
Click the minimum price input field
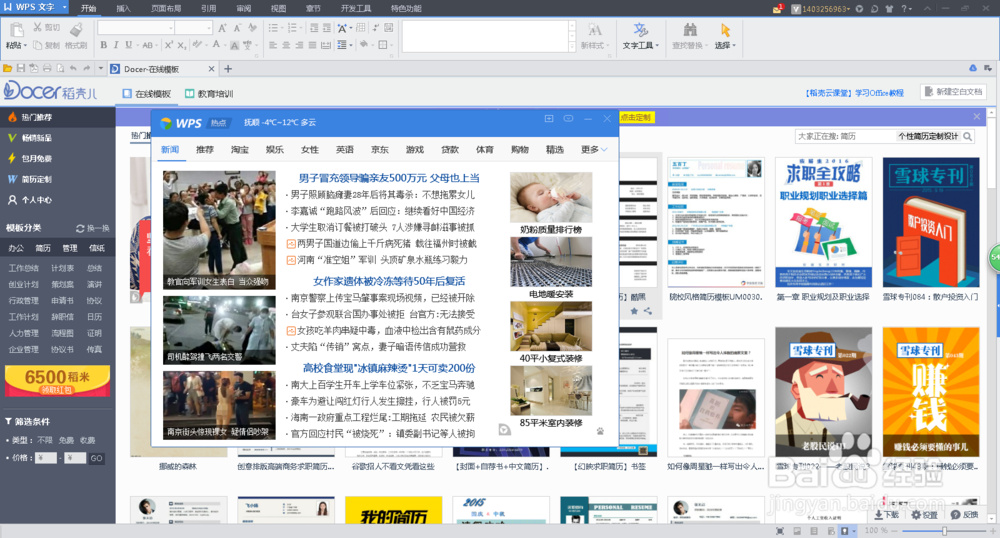pos(45,458)
